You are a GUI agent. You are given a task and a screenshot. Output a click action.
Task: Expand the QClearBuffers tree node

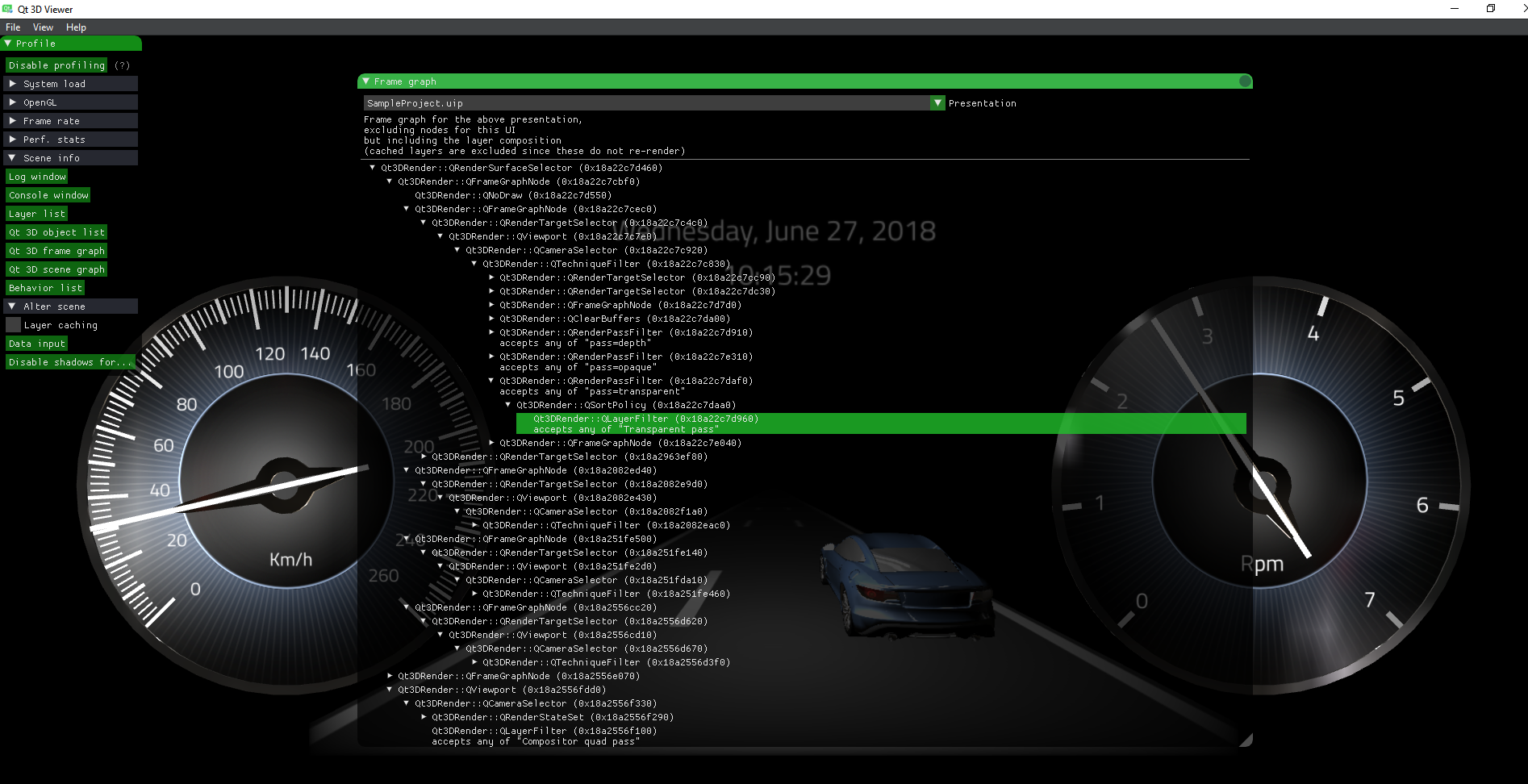point(492,319)
